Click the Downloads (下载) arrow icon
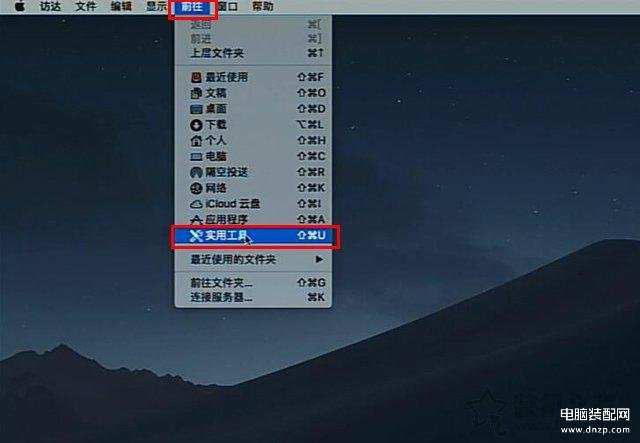The height and width of the screenshot is (443, 640). coord(196,125)
